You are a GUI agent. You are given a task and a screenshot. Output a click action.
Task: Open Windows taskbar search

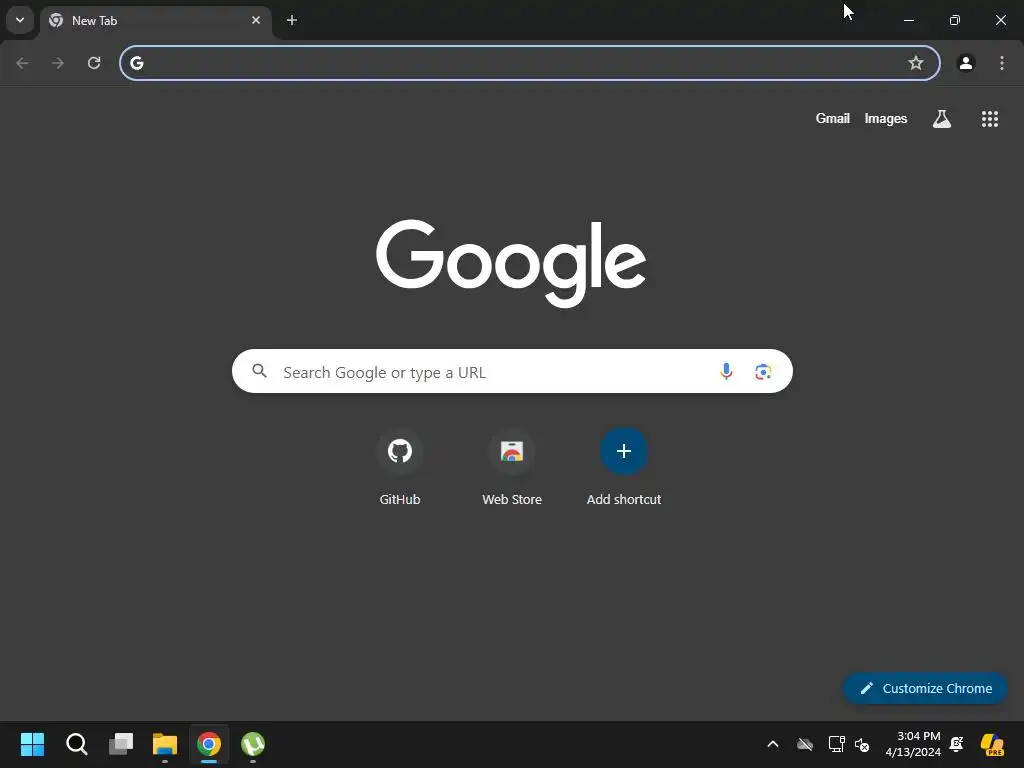76,744
